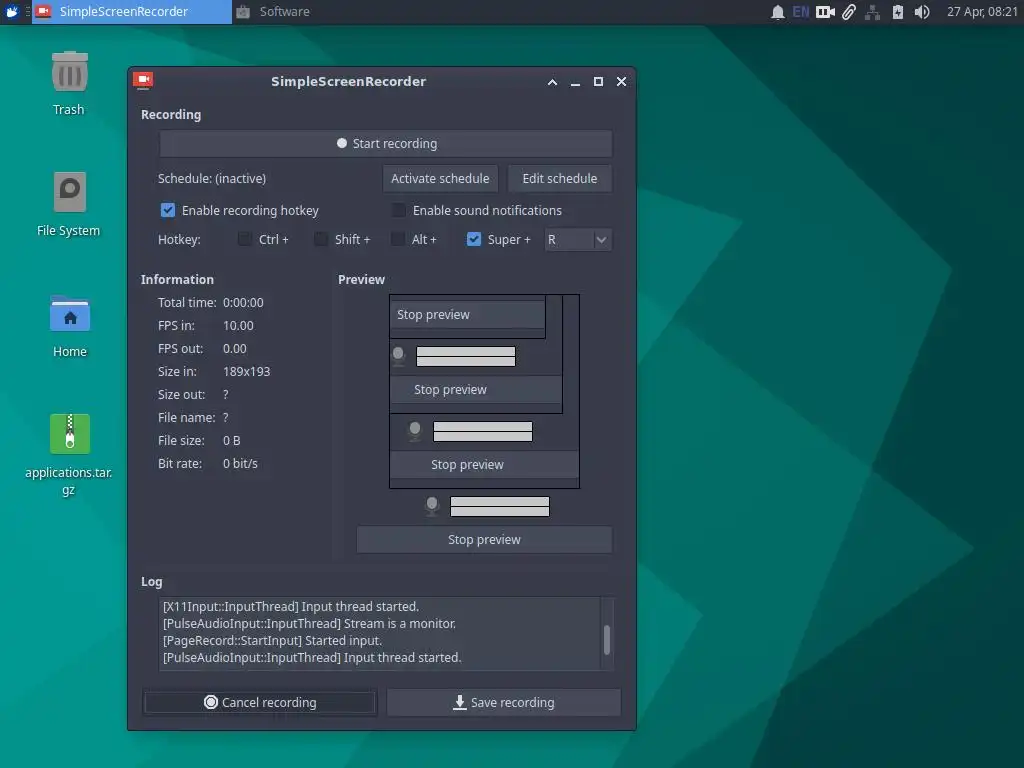This screenshot has height=768, width=1024.
Task: Click the video preview thumbnail area
Action: (x=484, y=391)
